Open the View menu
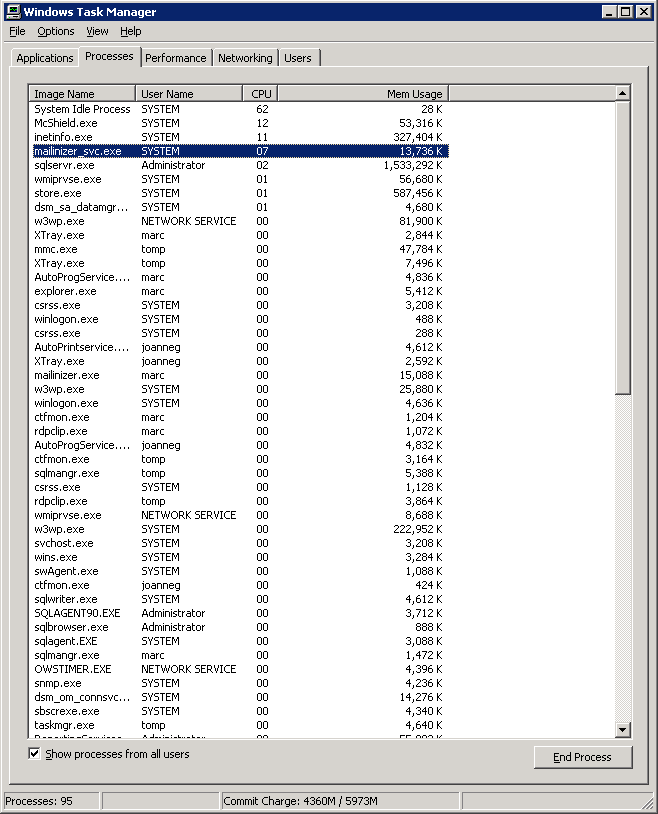This screenshot has width=658, height=814. [97, 31]
